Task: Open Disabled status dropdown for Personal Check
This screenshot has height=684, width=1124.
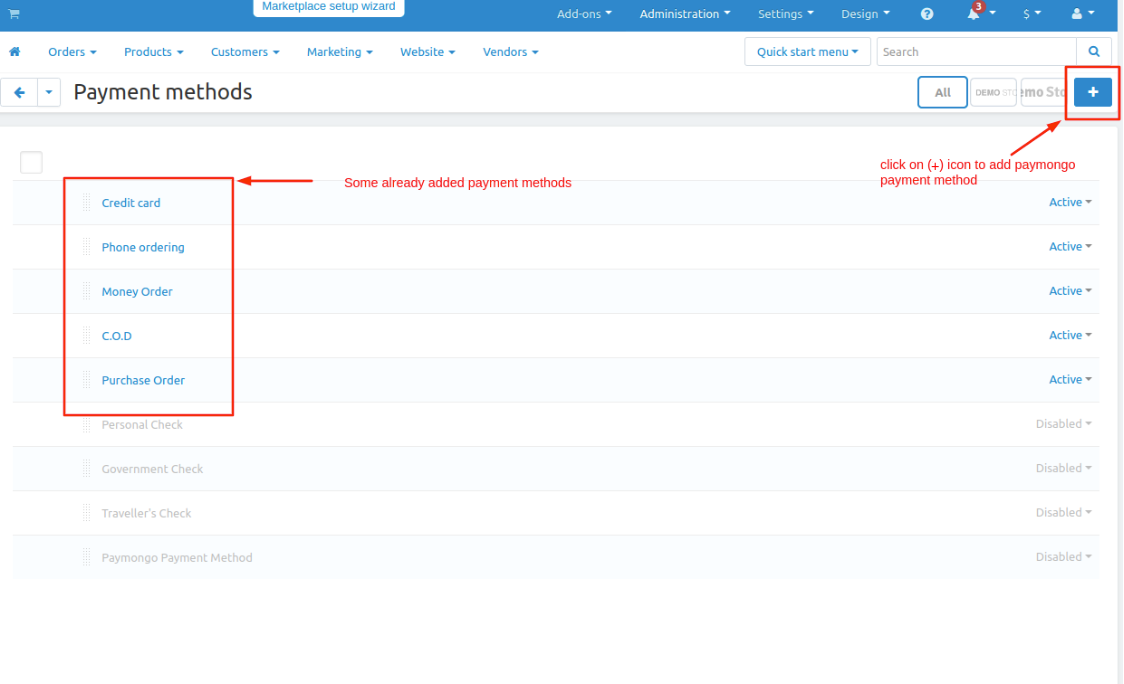Action: (x=1063, y=424)
